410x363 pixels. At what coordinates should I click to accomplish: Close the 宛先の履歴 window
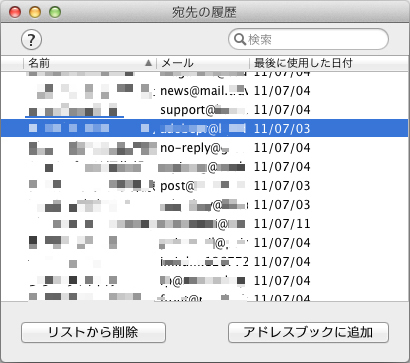click(15, 12)
